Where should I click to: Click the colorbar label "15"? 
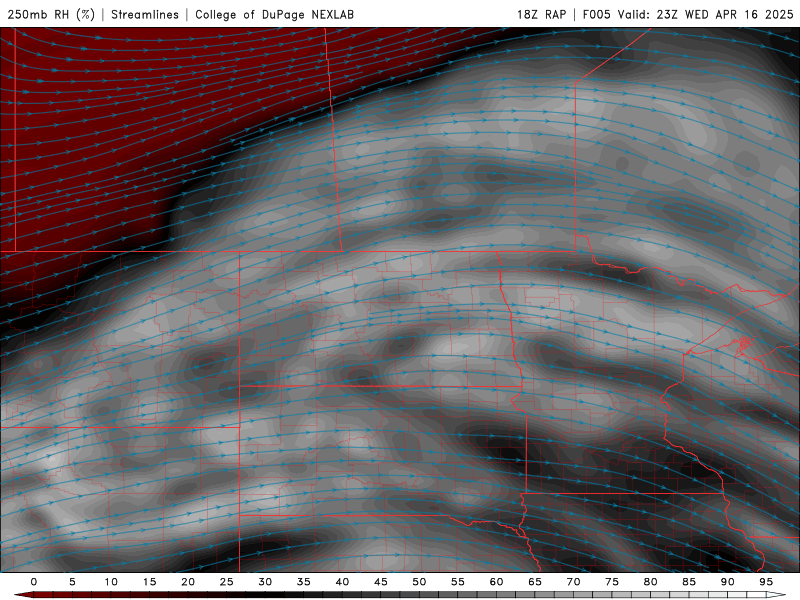149,582
